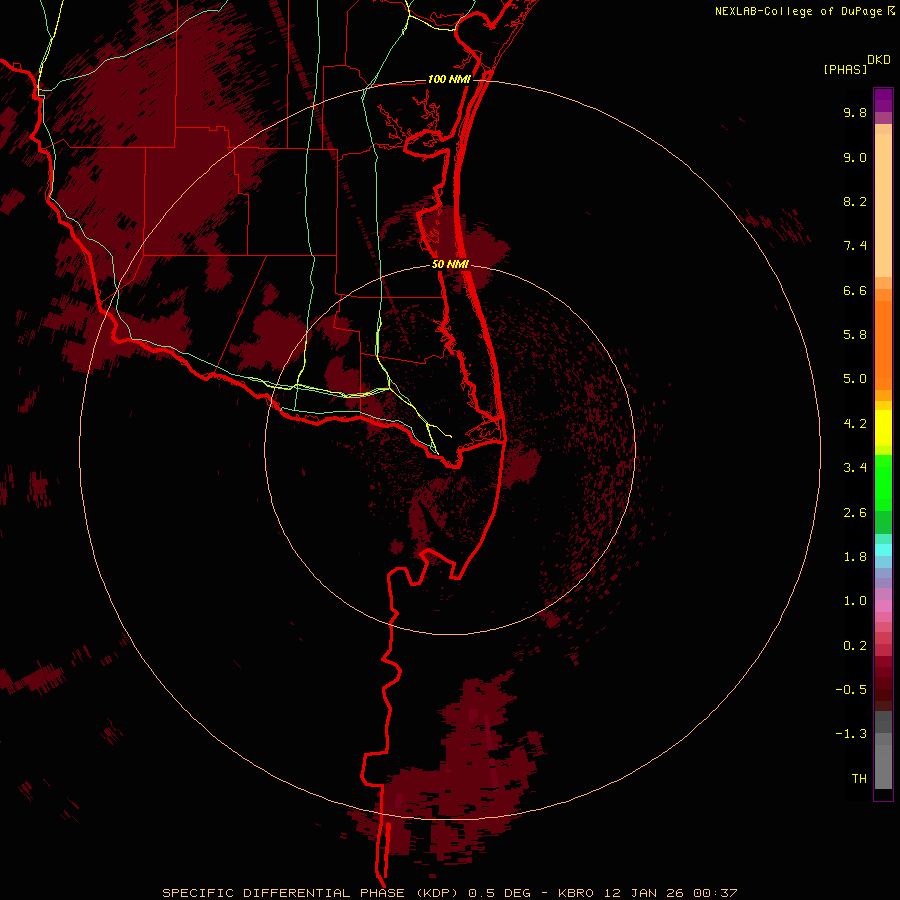Screen dimensions: 900x900
Task: Select the -1.3 scale value
Action: click(851, 734)
